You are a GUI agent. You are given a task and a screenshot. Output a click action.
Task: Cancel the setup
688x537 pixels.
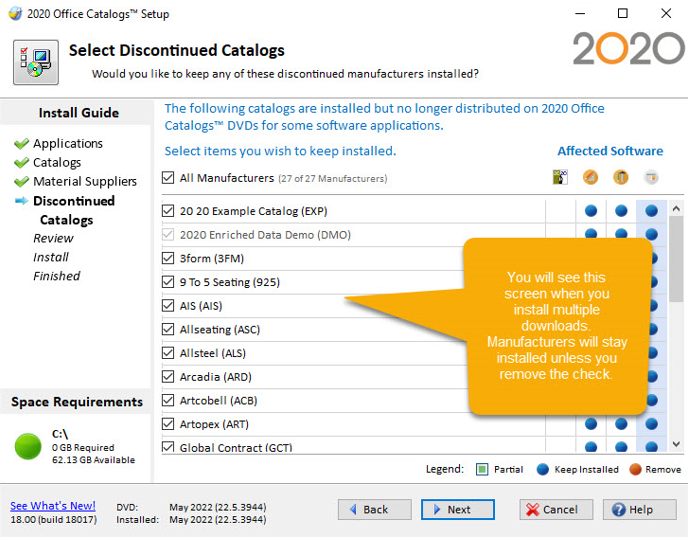[x=556, y=509]
